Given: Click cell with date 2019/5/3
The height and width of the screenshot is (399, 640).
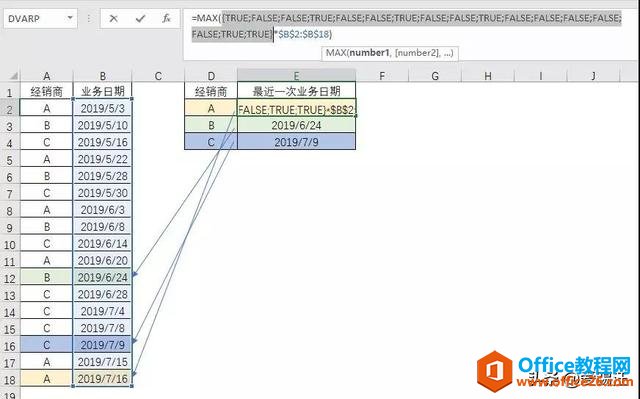Looking at the screenshot, I should point(102,108).
